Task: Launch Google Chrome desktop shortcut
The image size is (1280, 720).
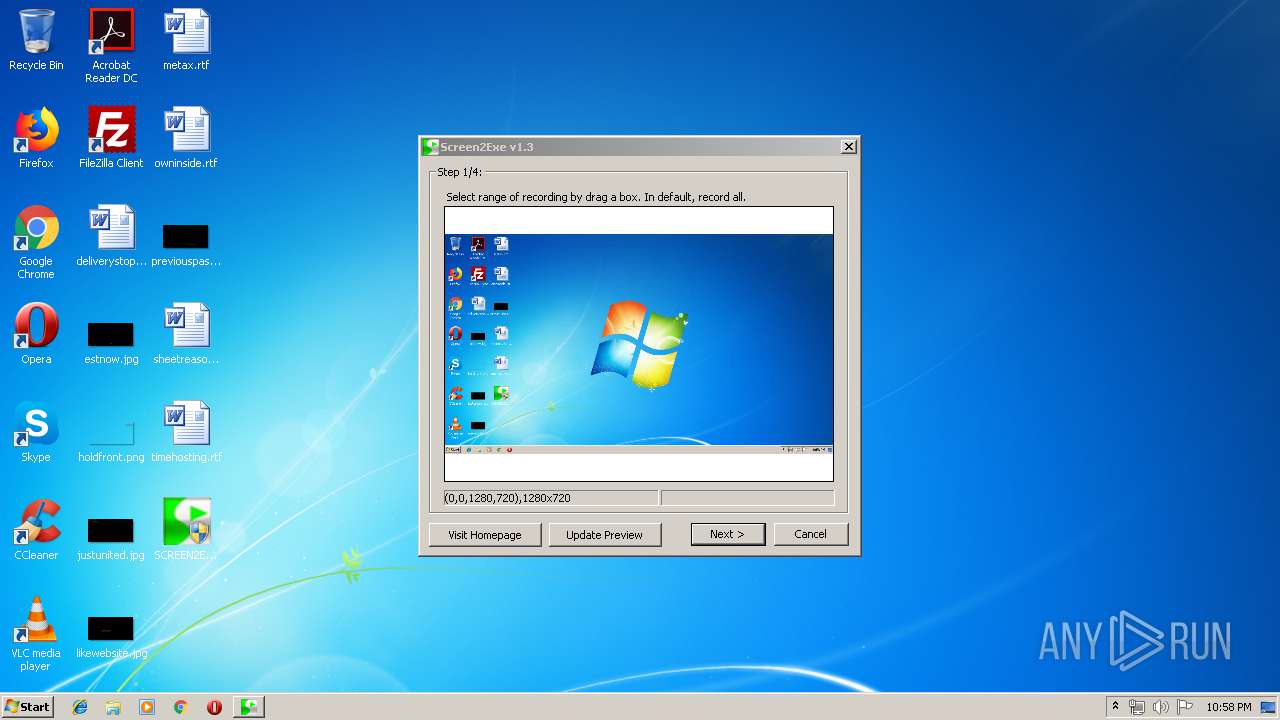Action: click(x=36, y=243)
